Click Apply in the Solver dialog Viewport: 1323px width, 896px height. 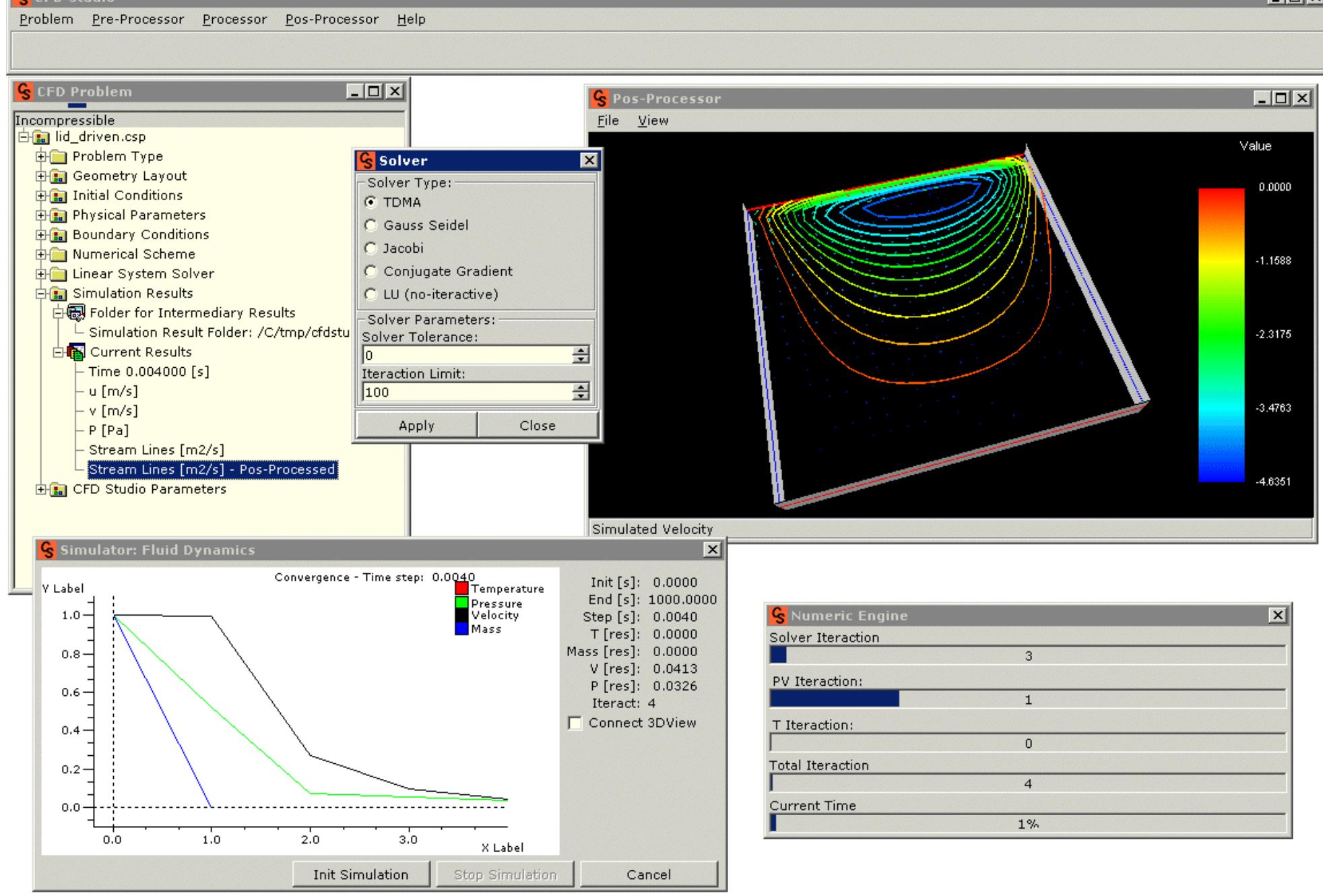(x=416, y=425)
